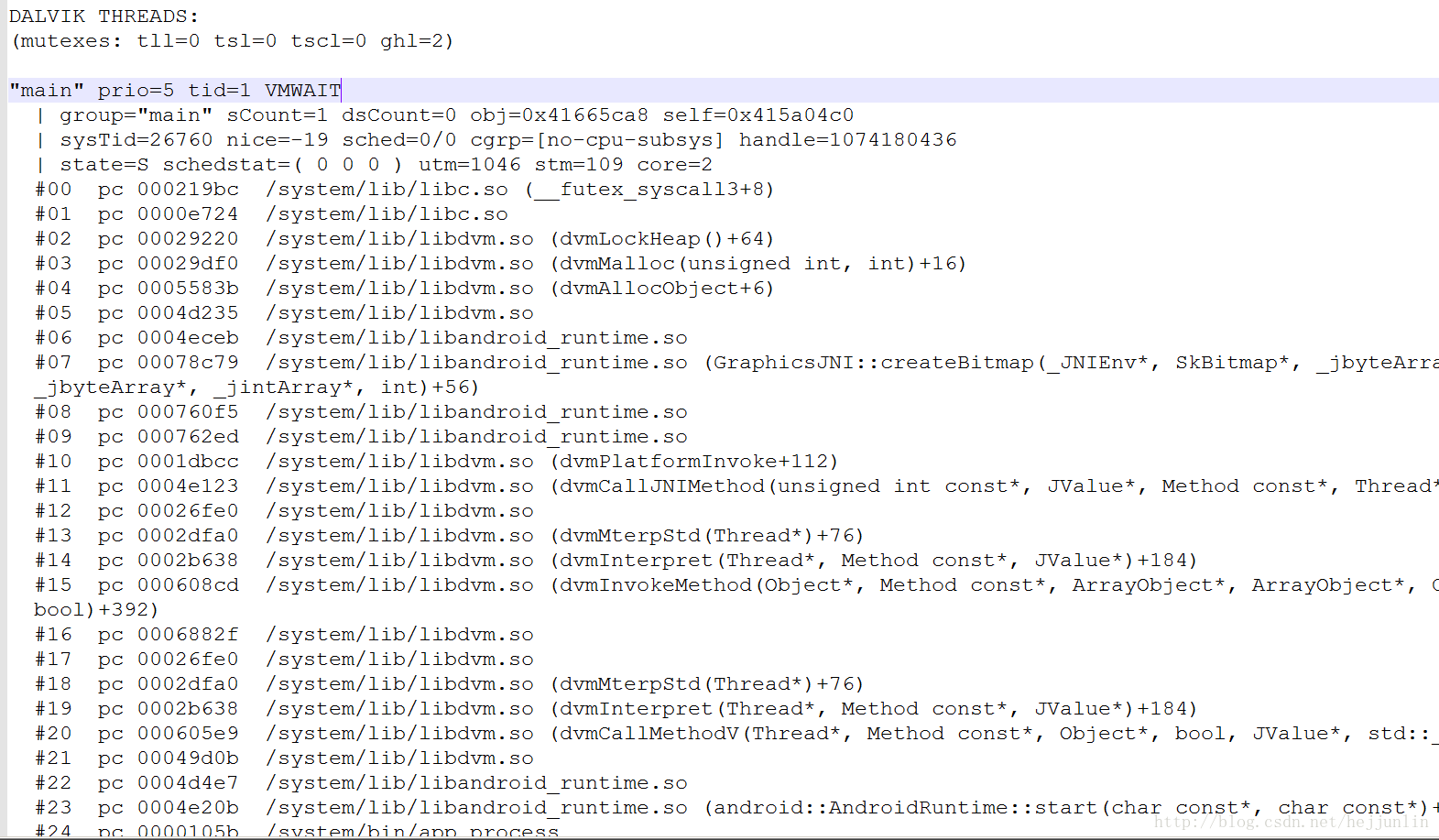Select frame #04 dvmAllocObject+6
Viewport: 1439px width, 840px height.
(x=405, y=289)
